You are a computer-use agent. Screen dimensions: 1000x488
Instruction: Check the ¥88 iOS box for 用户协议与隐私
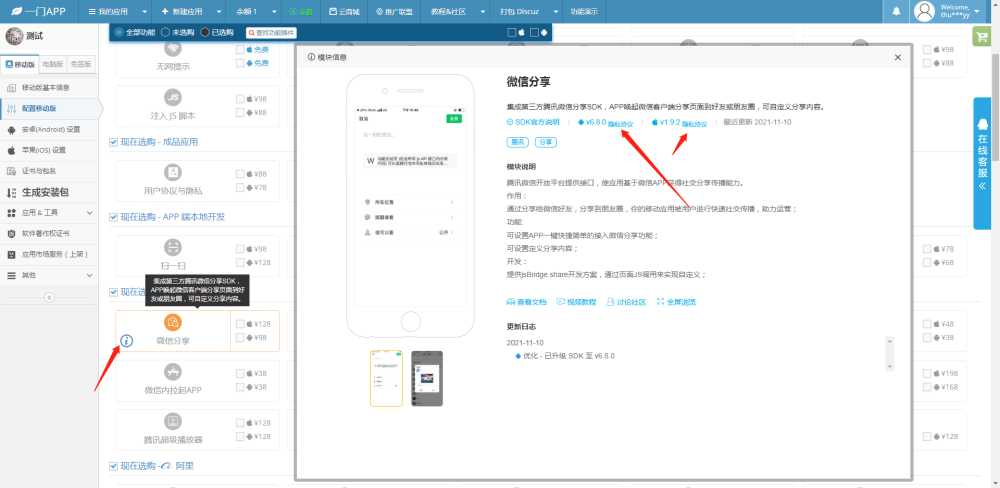pos(240,174)
